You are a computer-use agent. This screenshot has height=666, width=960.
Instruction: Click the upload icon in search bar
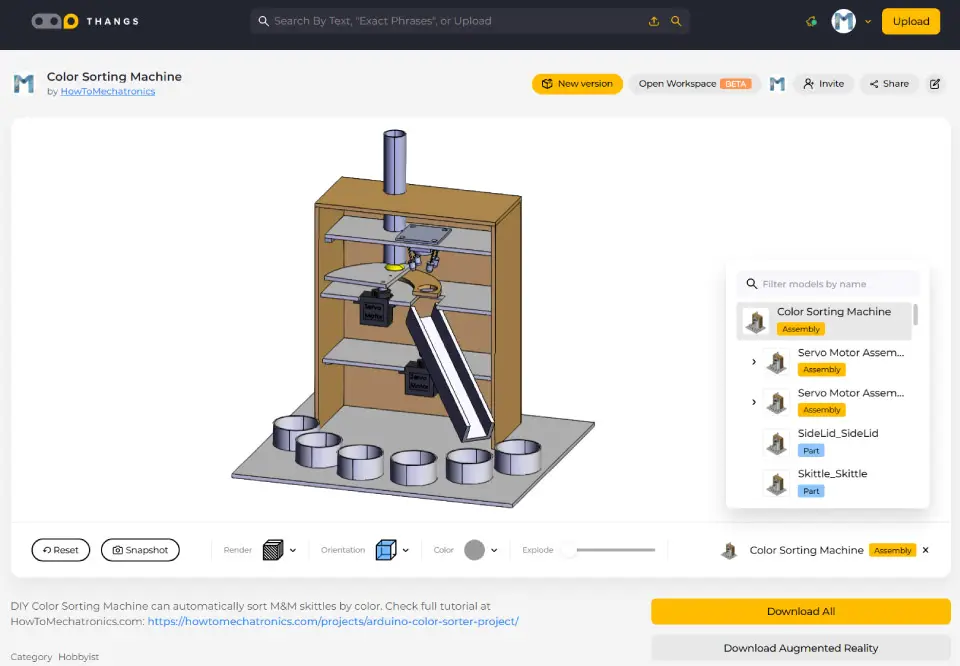pos(654,21)
